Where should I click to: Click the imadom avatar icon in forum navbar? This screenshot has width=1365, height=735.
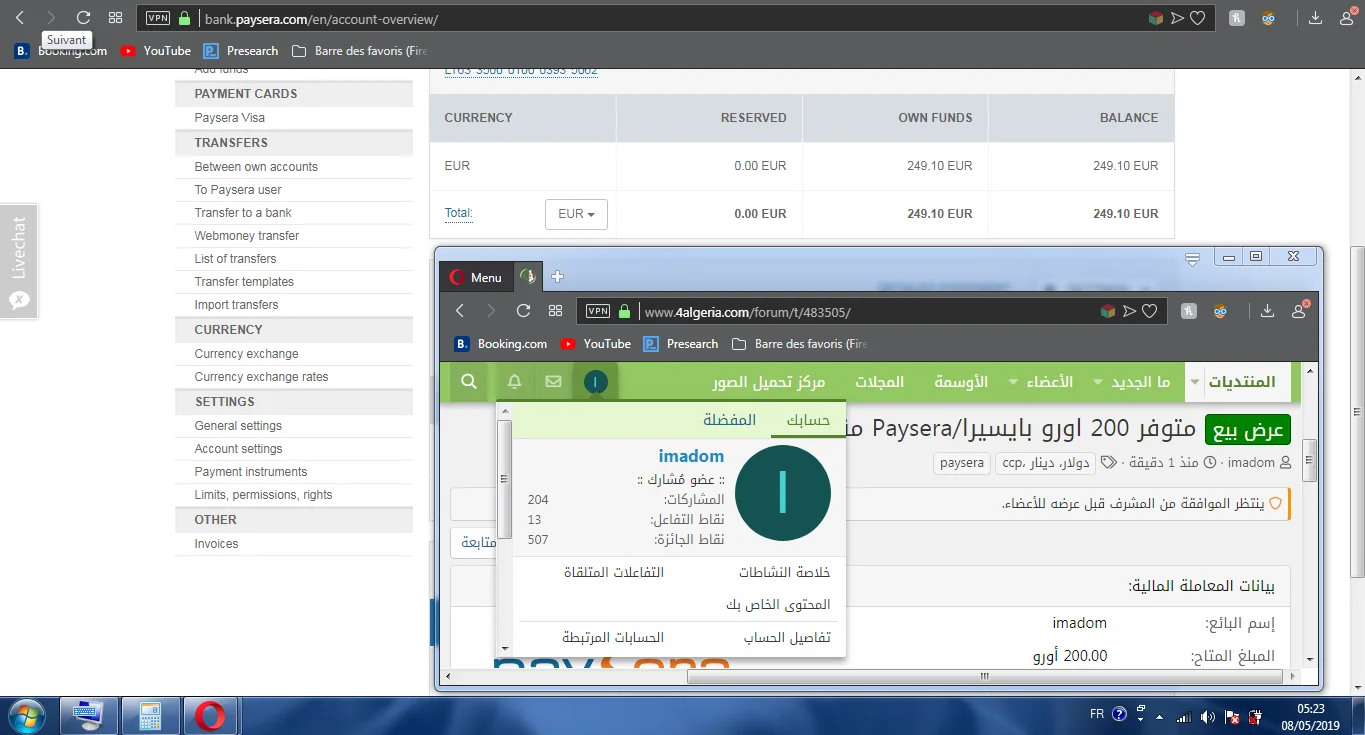click(x=595, y=381)
